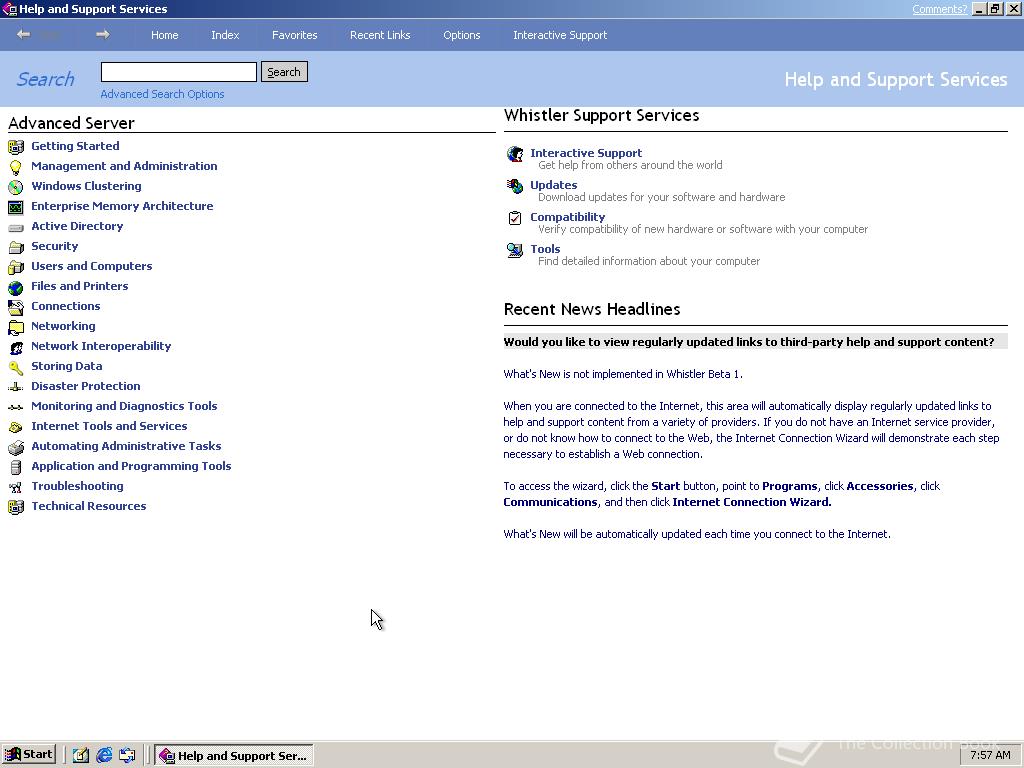
Task: Open the Updates link text
Action: [554, 185]
